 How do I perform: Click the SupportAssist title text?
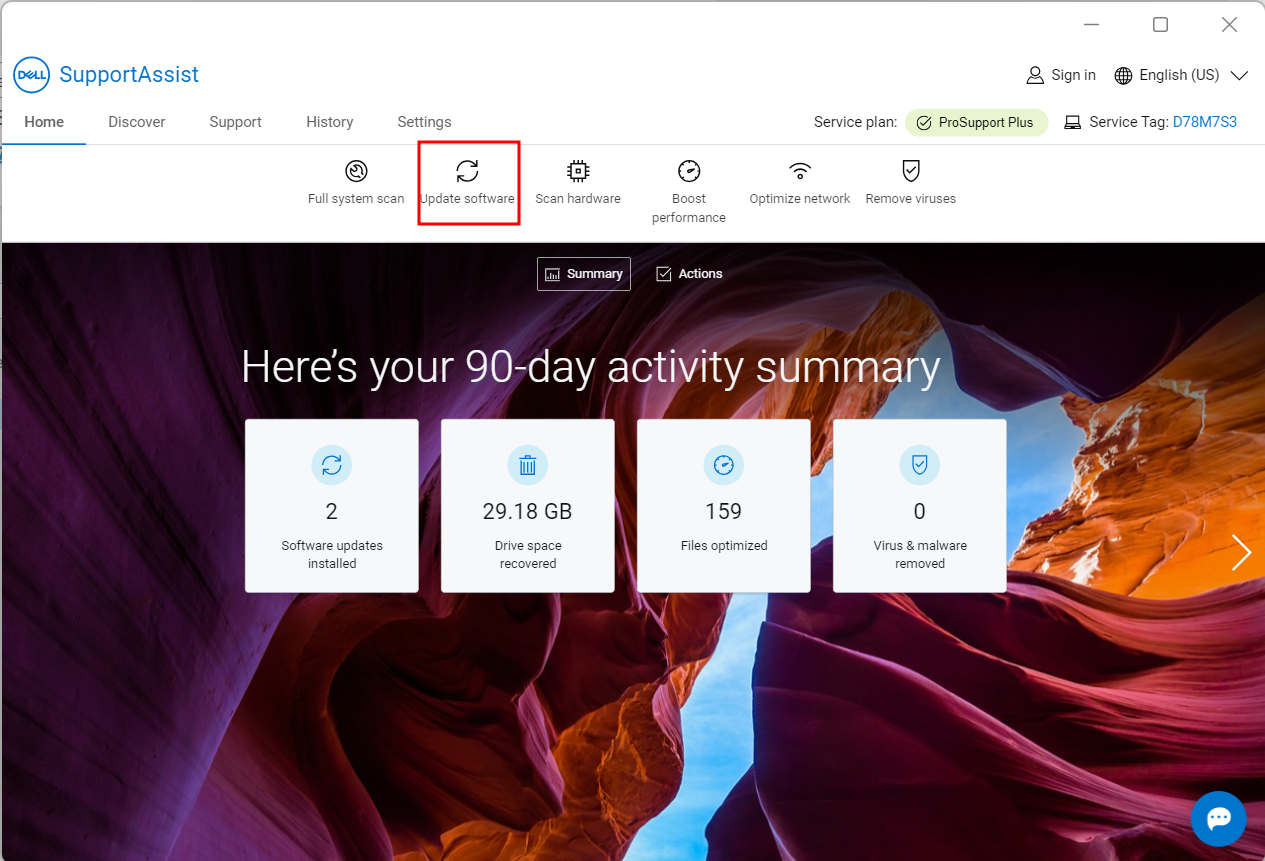coord(129,75)
